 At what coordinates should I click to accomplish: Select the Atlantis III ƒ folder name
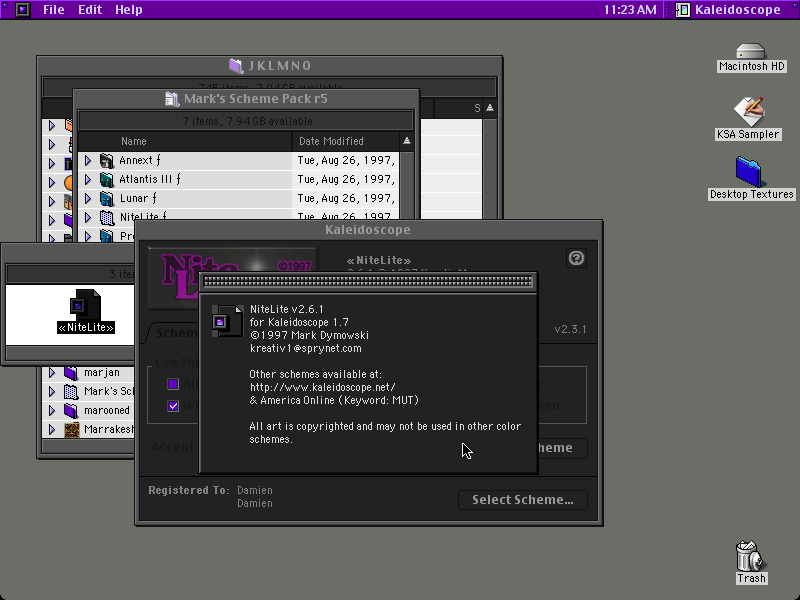pyautogui.click(x=150, y=180)
